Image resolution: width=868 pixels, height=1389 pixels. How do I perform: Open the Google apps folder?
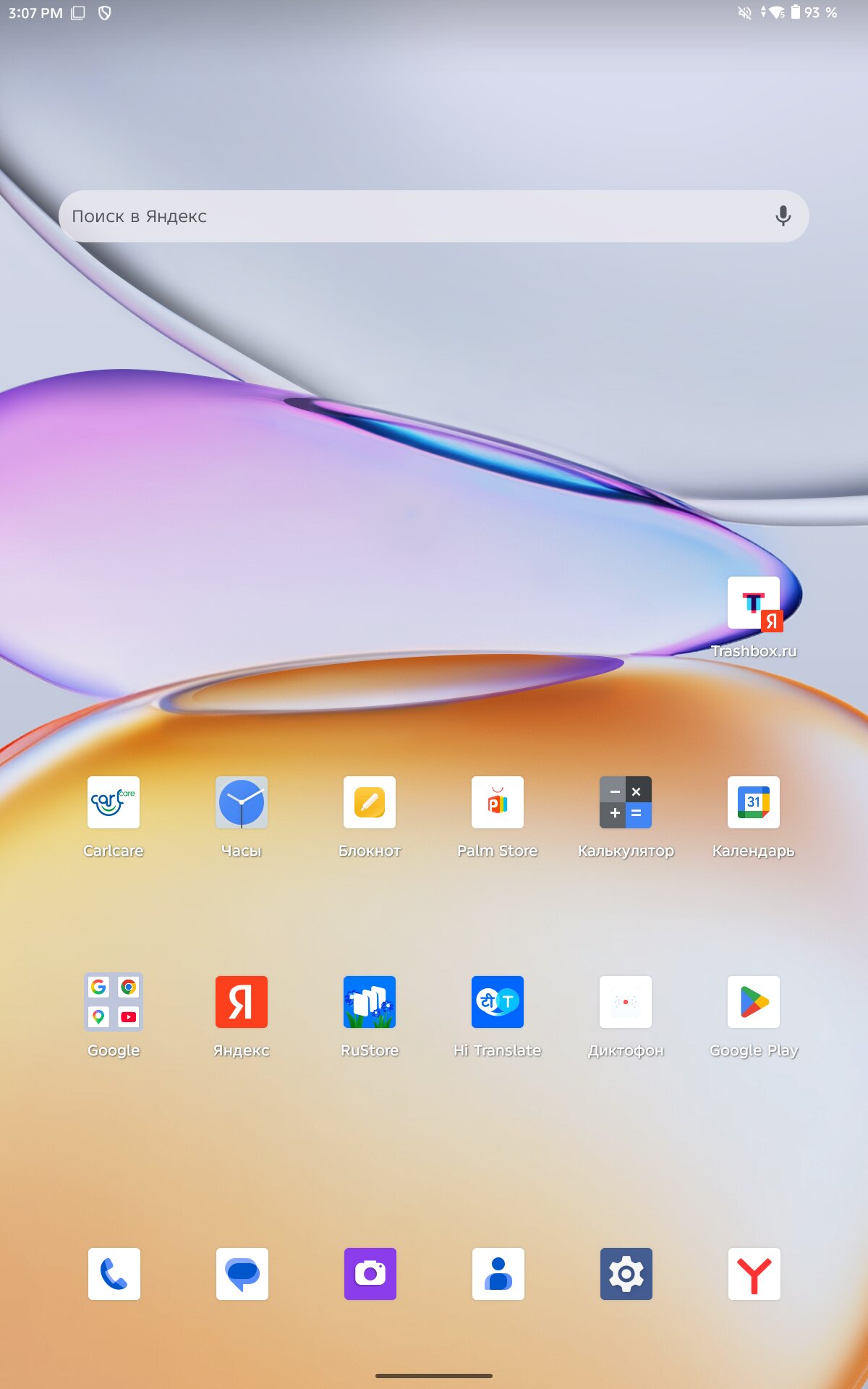click(114, 1002)
